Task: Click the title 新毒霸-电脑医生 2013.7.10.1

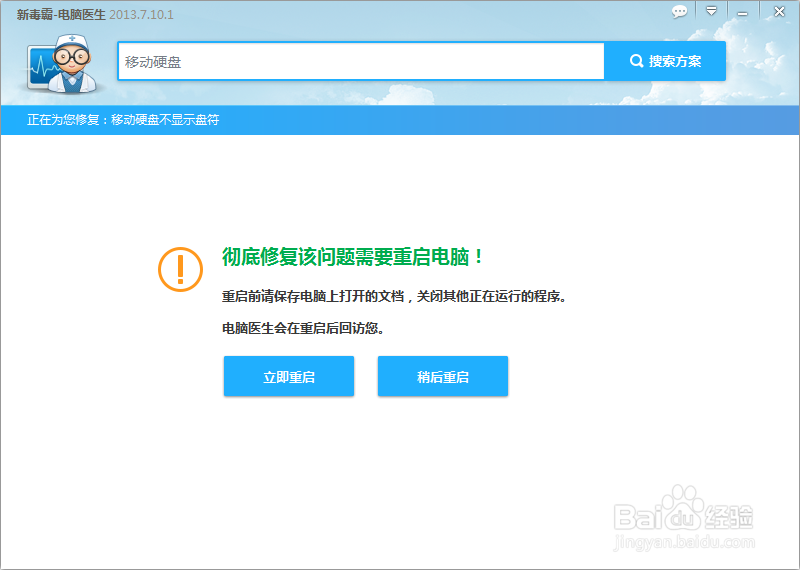Action: tap(95, 14)
